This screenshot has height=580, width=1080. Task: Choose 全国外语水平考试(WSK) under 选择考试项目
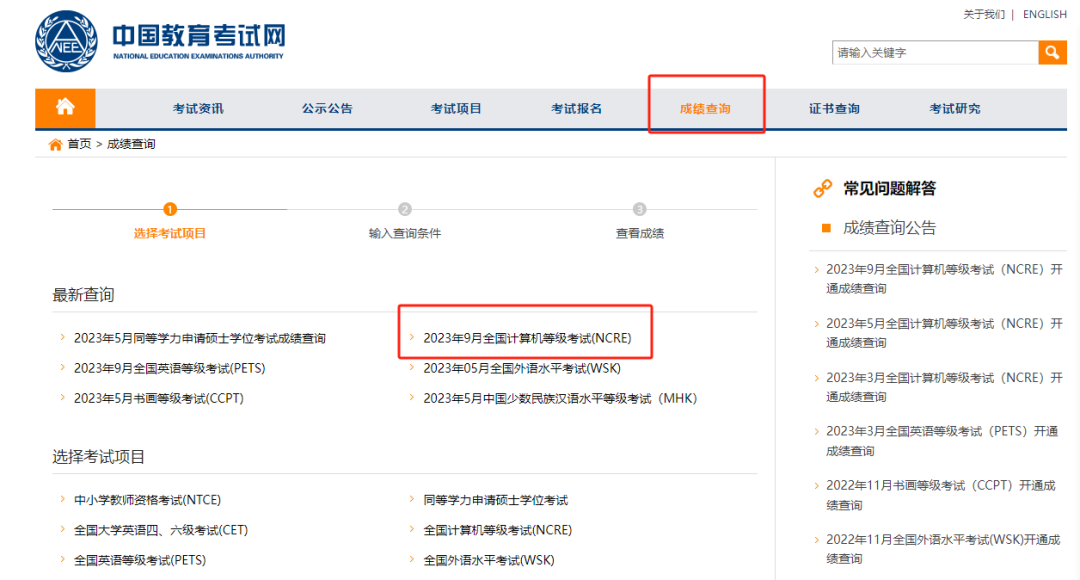(x=489, y=560)
